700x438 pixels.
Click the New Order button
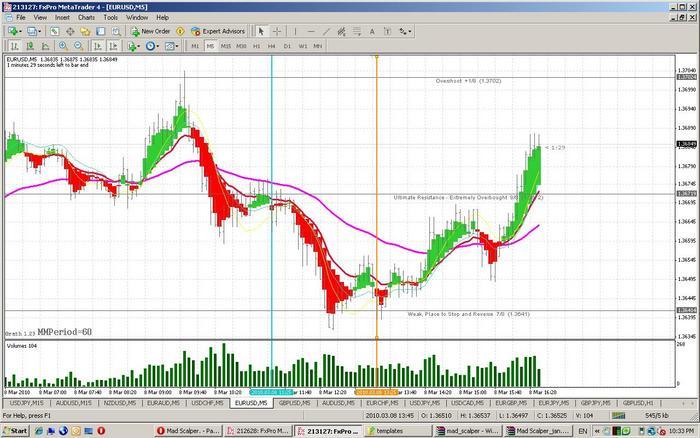pyautogui.click(x=150, y=31)
